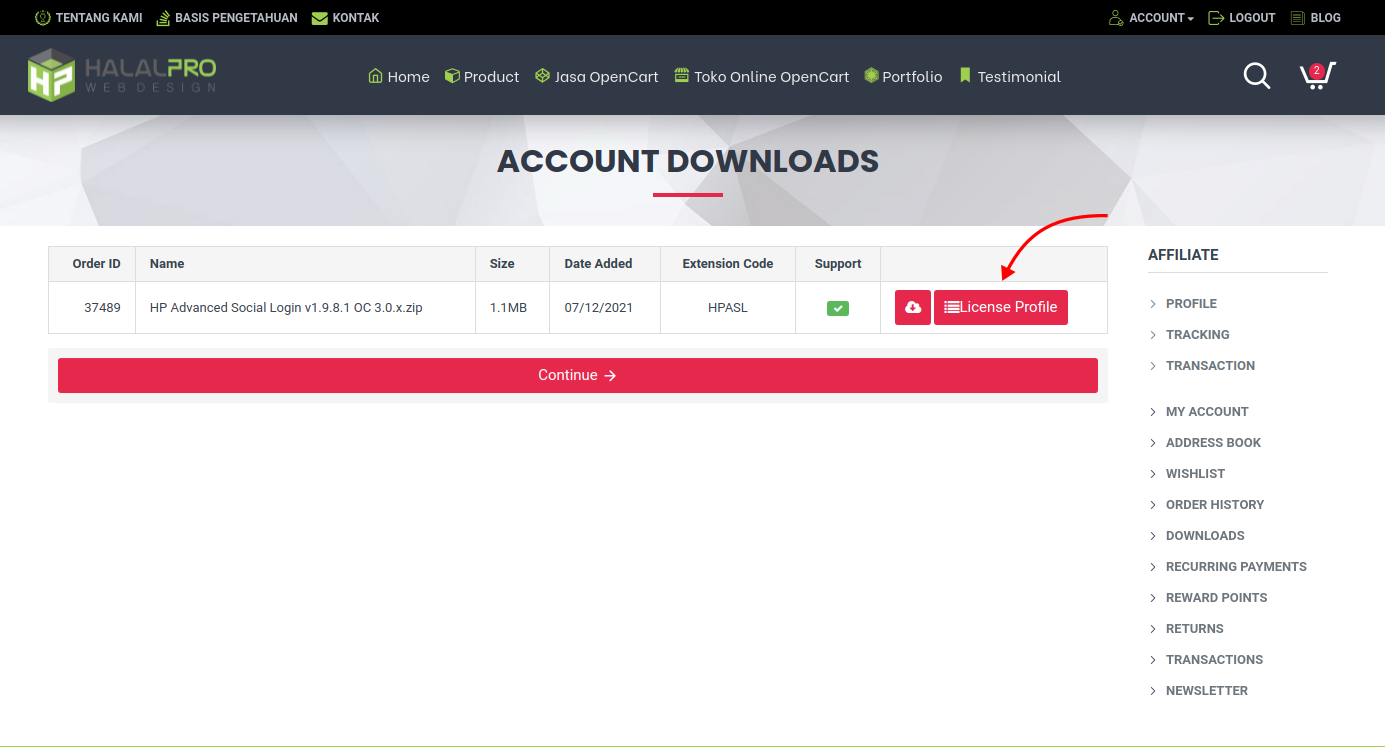The image size is (1385, 747).
Task: Open the shopping cart icon
Action: coord(1316,76)
